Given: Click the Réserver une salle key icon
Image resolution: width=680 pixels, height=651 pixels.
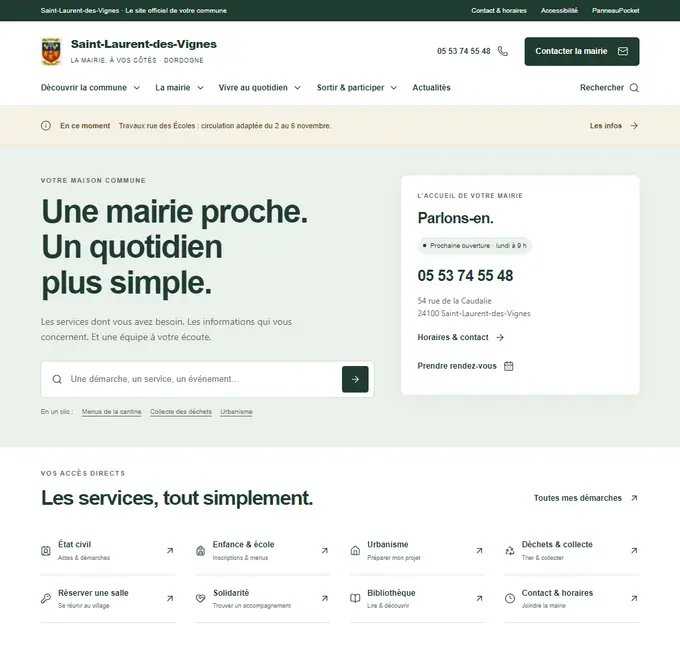Looking at the screenshot, I should (x=46, y=599).
